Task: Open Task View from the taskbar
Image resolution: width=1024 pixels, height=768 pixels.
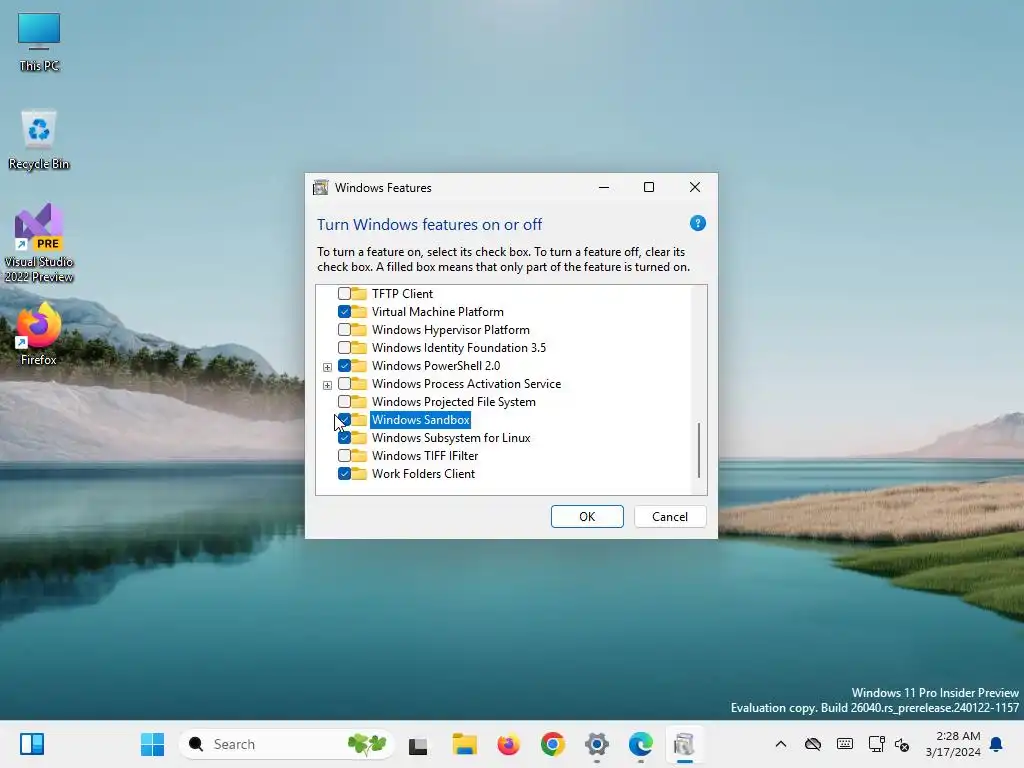Action: [x=418, y=745]
